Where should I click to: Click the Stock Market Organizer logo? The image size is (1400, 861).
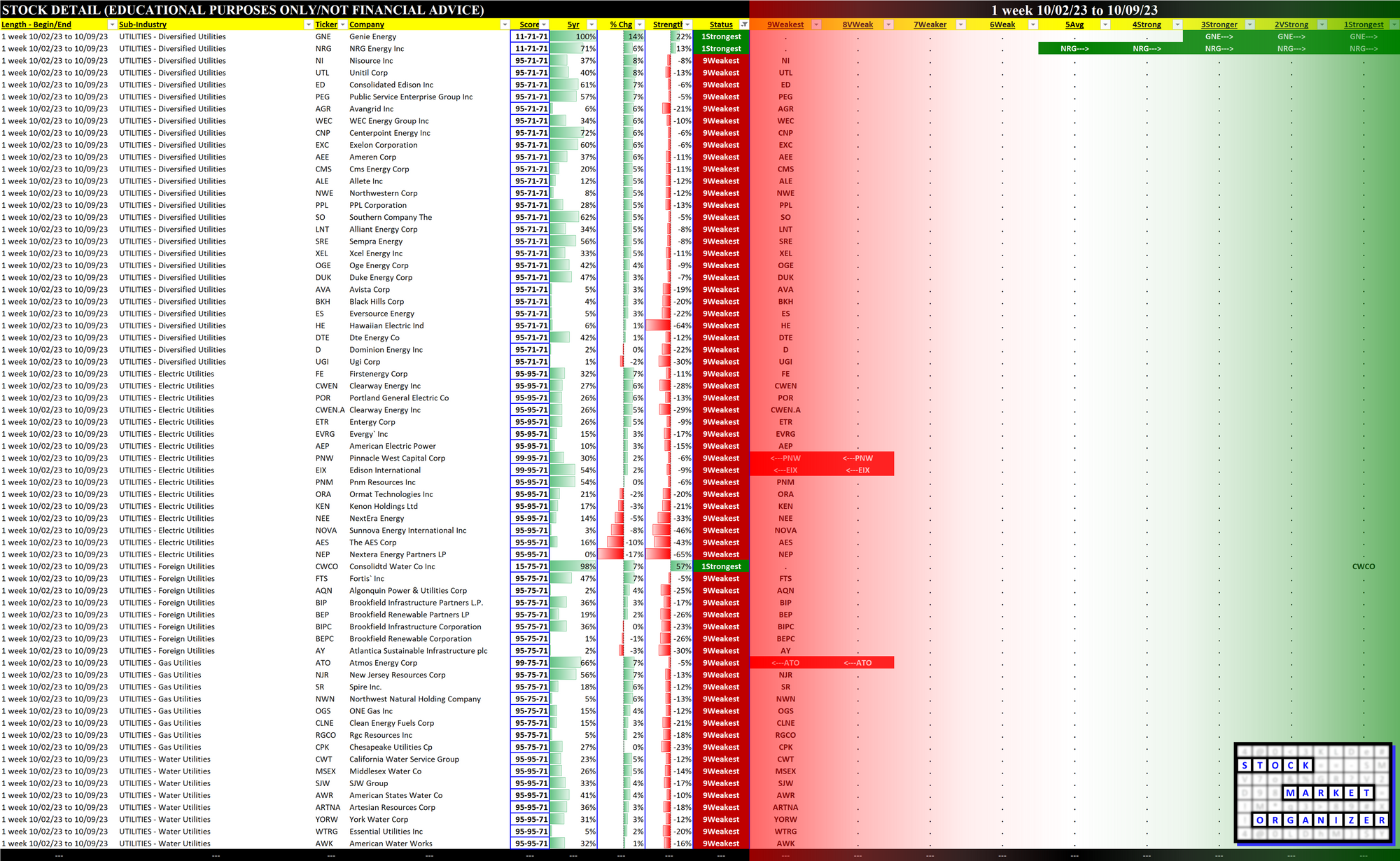(1312, 792)
